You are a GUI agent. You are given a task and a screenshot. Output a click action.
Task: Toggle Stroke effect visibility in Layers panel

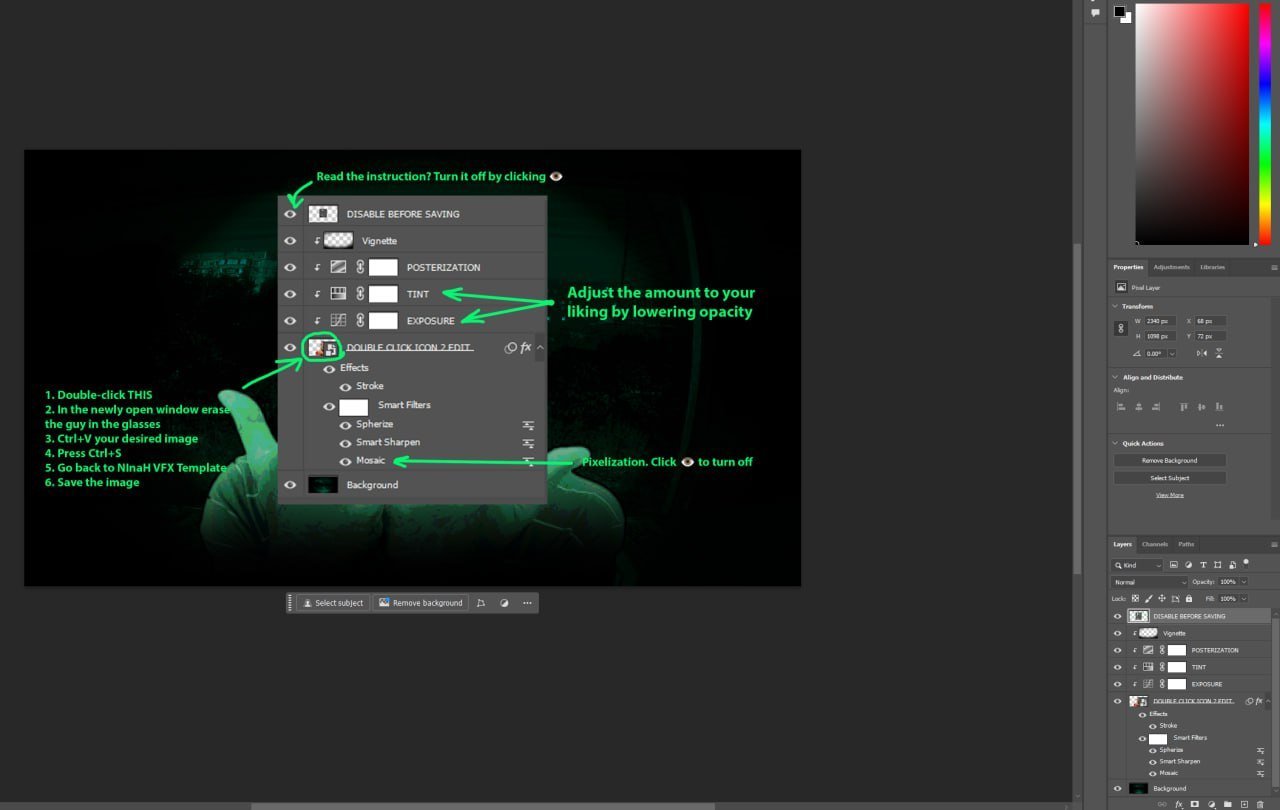1153,726
